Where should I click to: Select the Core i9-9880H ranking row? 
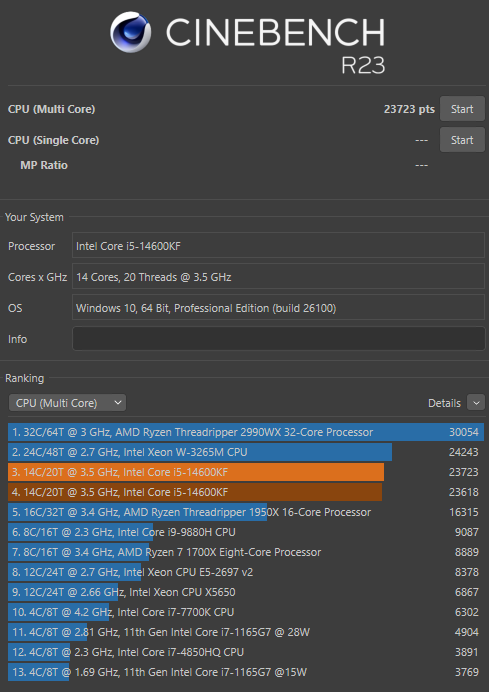tap(246, 532)
